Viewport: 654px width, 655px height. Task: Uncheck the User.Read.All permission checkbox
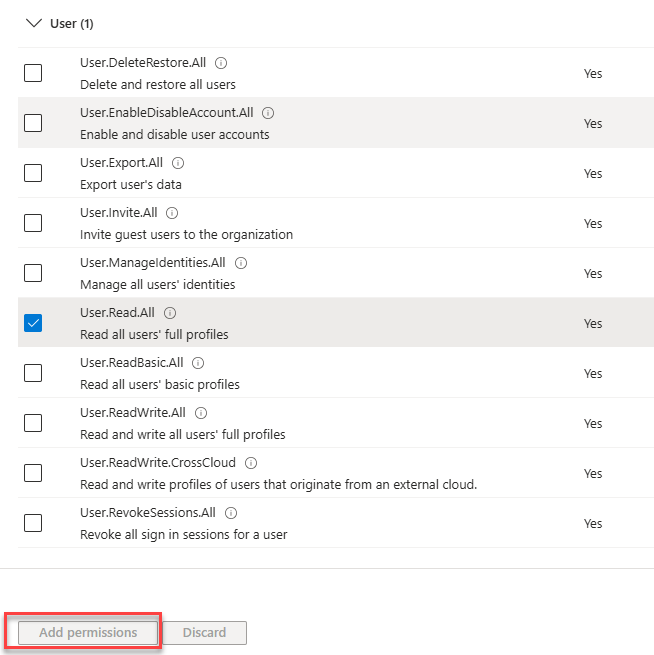(33, 323)
